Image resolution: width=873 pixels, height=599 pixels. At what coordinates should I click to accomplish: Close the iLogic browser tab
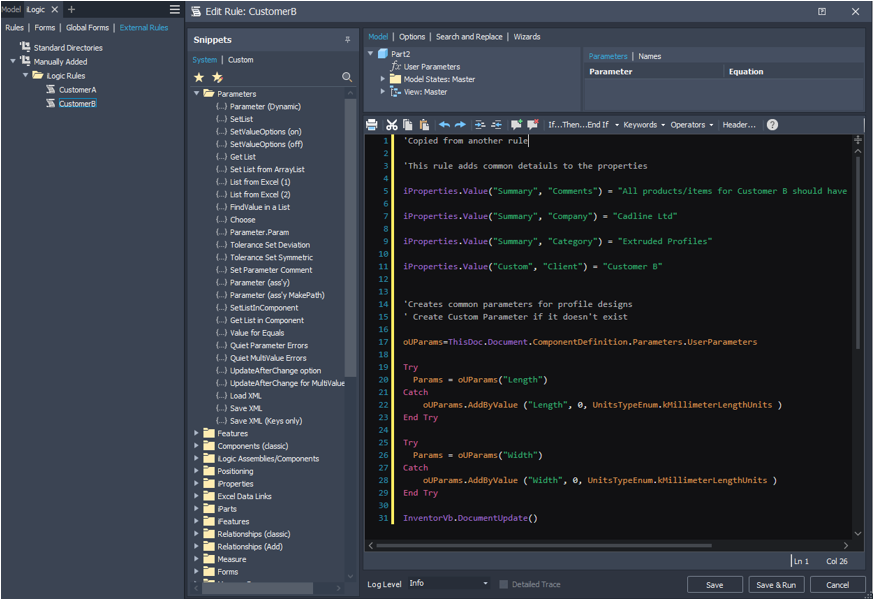point(55,9)
